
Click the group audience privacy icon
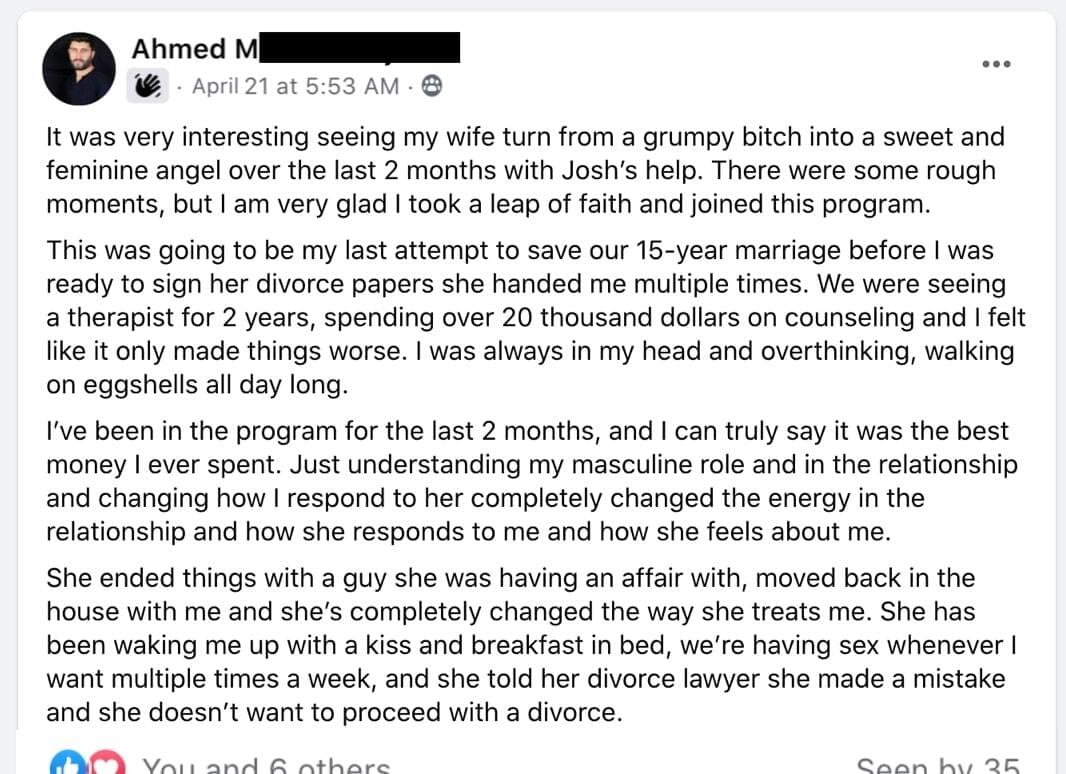tap(431, 87)
